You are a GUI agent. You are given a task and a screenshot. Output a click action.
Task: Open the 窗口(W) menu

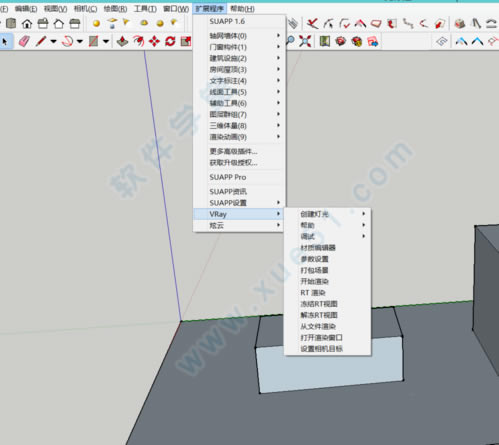(176, 9)
